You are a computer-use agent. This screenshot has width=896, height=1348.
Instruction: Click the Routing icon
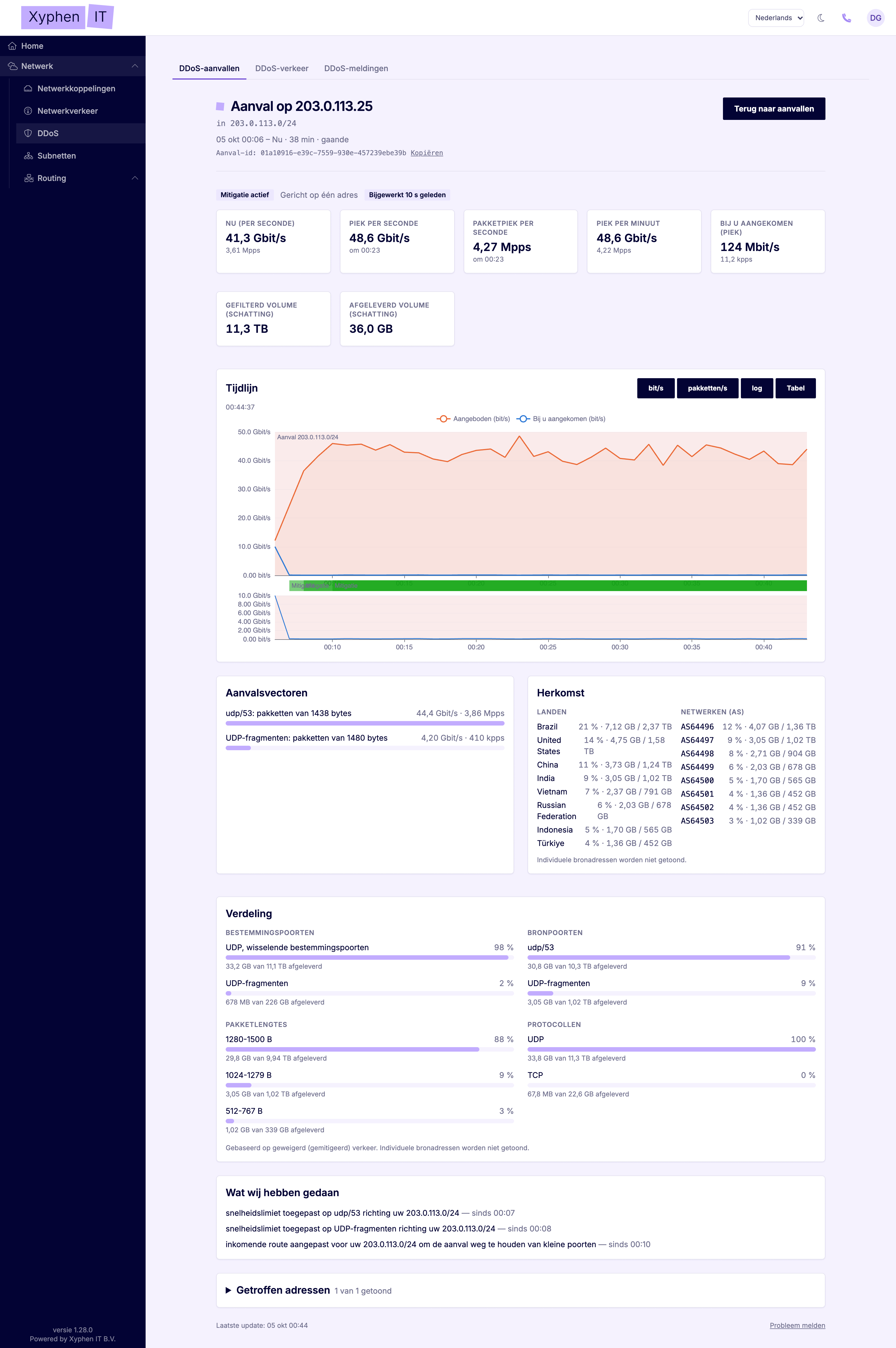point(28,178)
